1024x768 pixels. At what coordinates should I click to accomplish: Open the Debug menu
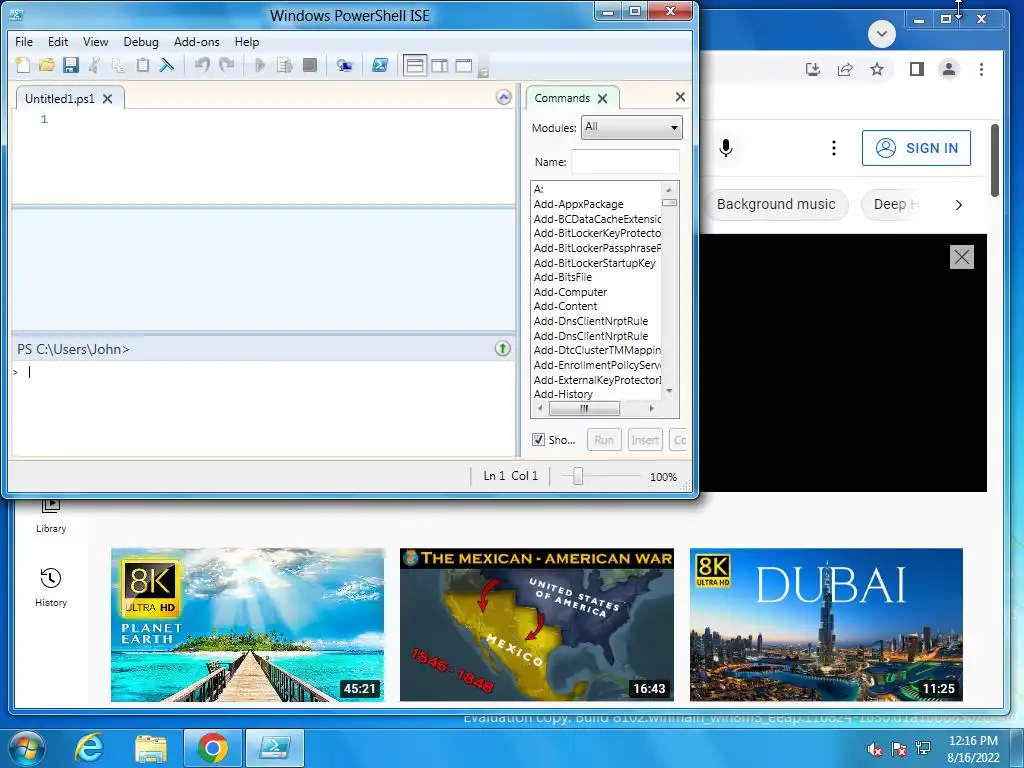pyautogui.click(x=141, y=42)
